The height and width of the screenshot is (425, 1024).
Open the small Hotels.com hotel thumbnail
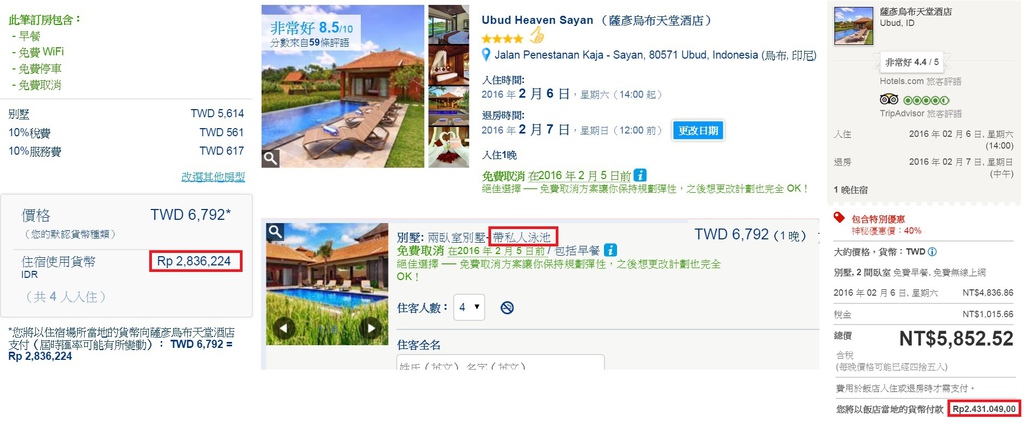click(x=854, y=25)
